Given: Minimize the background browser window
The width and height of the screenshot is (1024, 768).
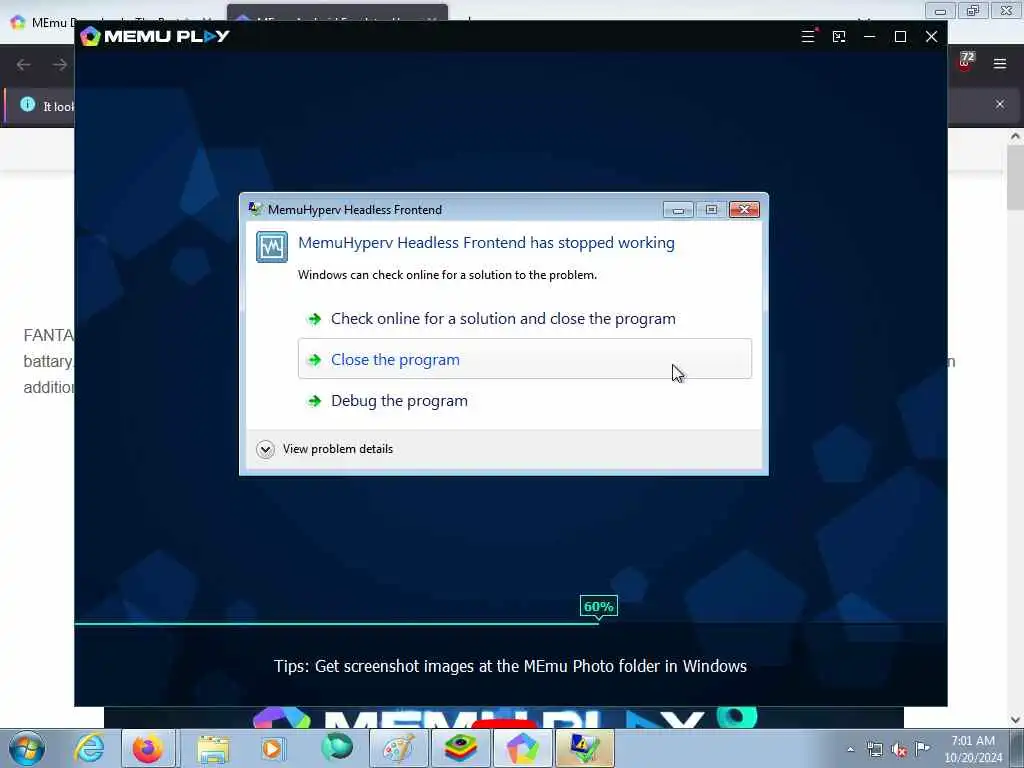Looking at the screenshot, I should tap(940, 11).
